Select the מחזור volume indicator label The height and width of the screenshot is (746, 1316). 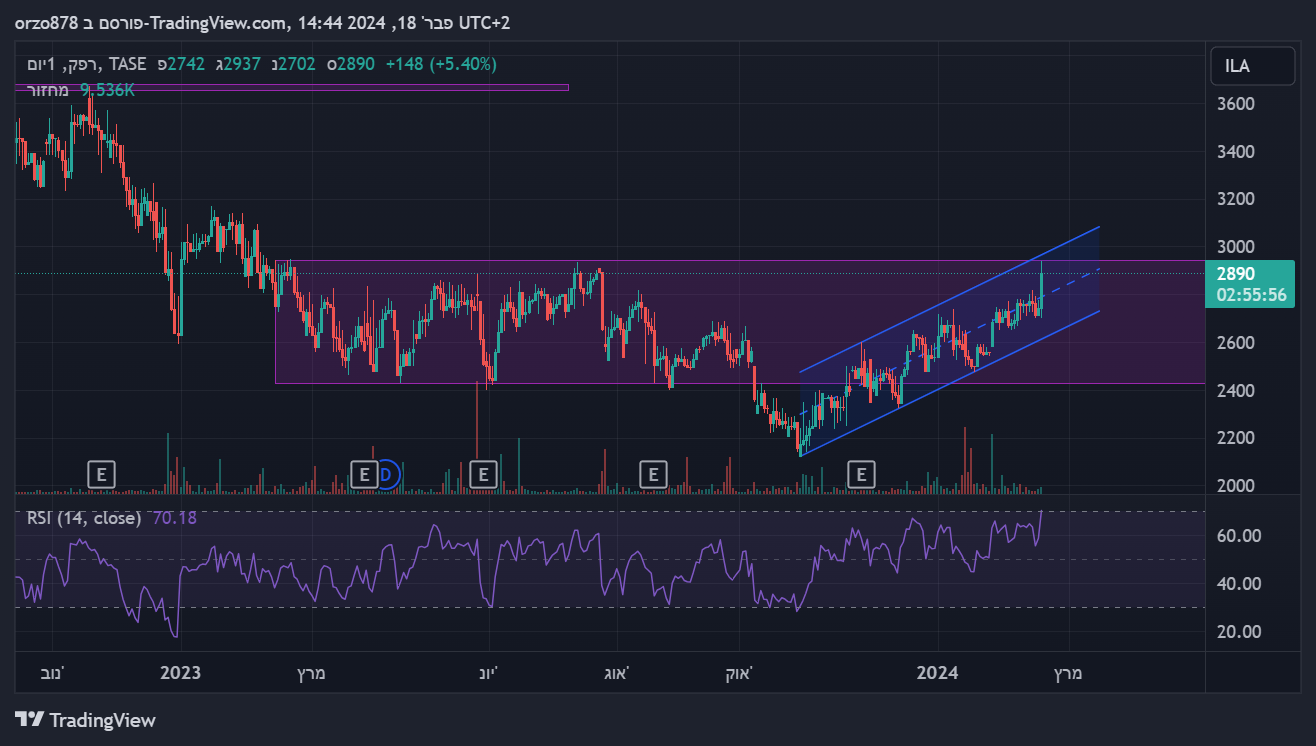tap(48, 90)
